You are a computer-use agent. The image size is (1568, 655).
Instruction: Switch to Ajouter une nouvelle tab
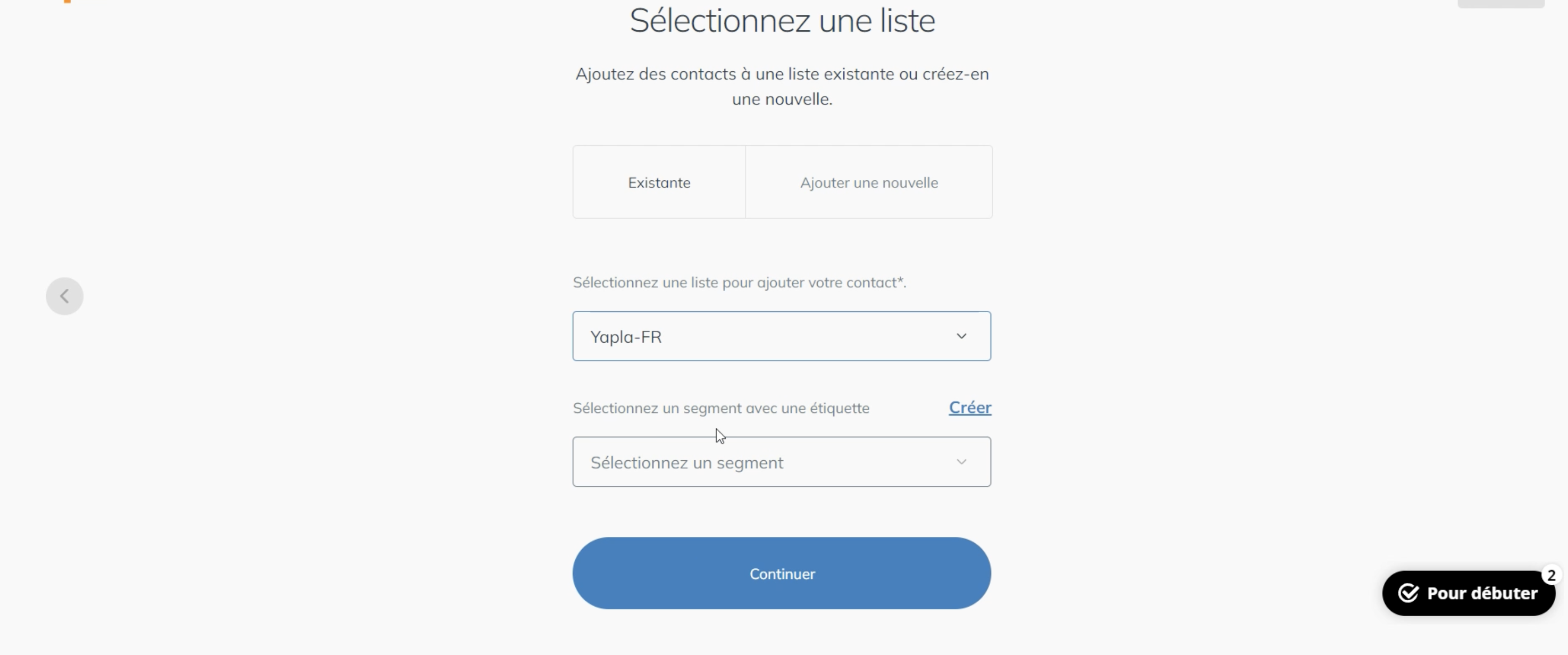869,182
